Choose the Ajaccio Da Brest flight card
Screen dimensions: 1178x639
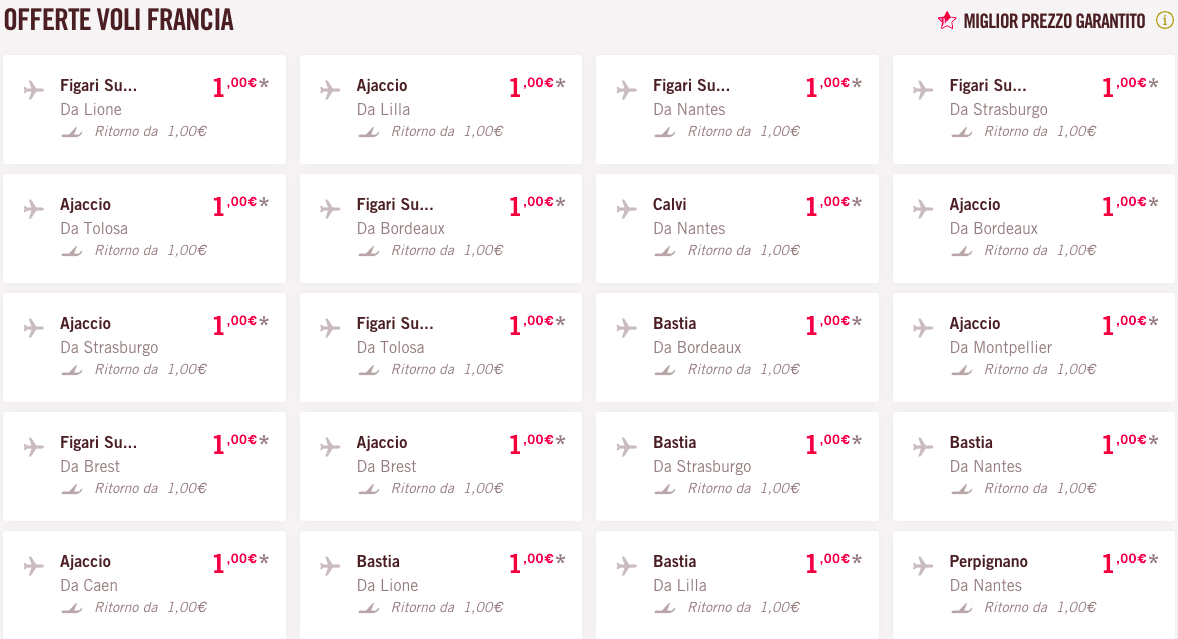[441, 466]
